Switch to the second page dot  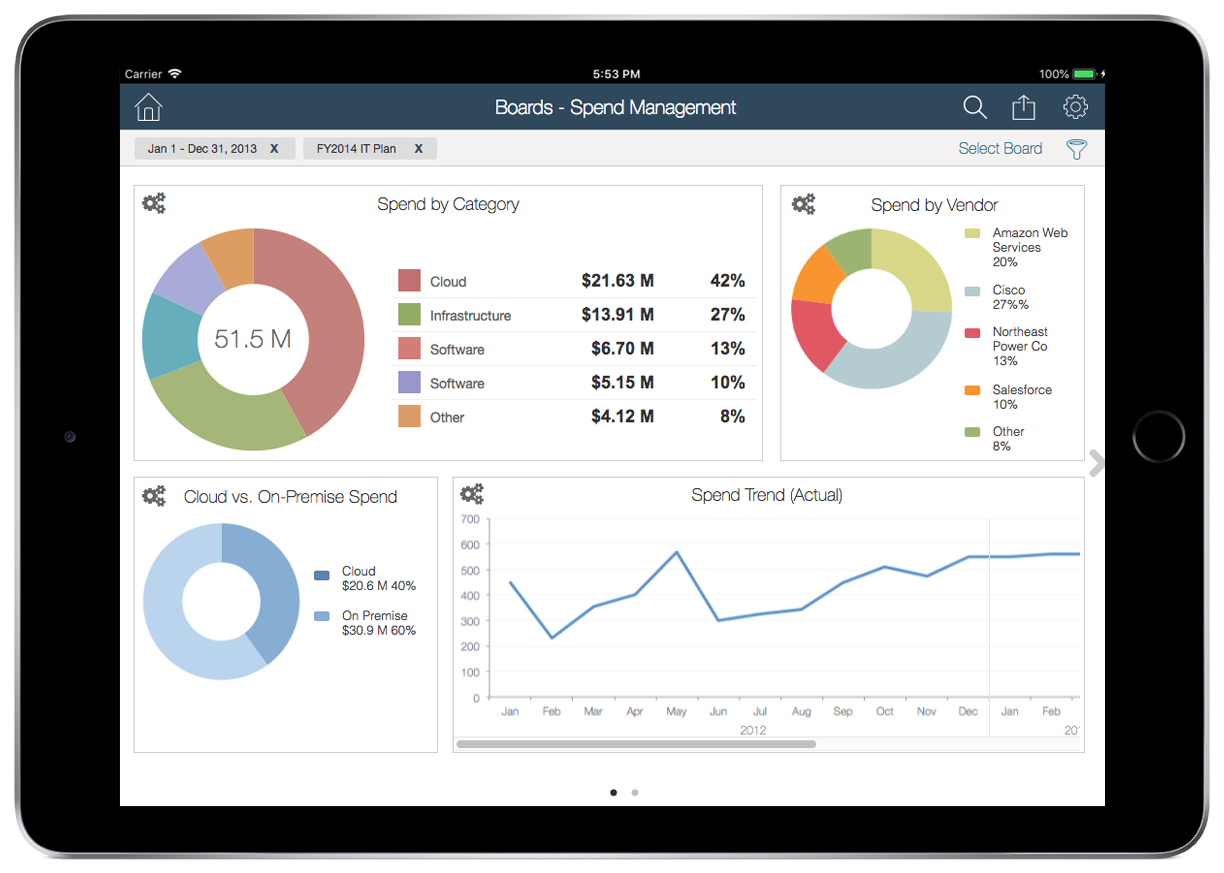pos(635,793)
